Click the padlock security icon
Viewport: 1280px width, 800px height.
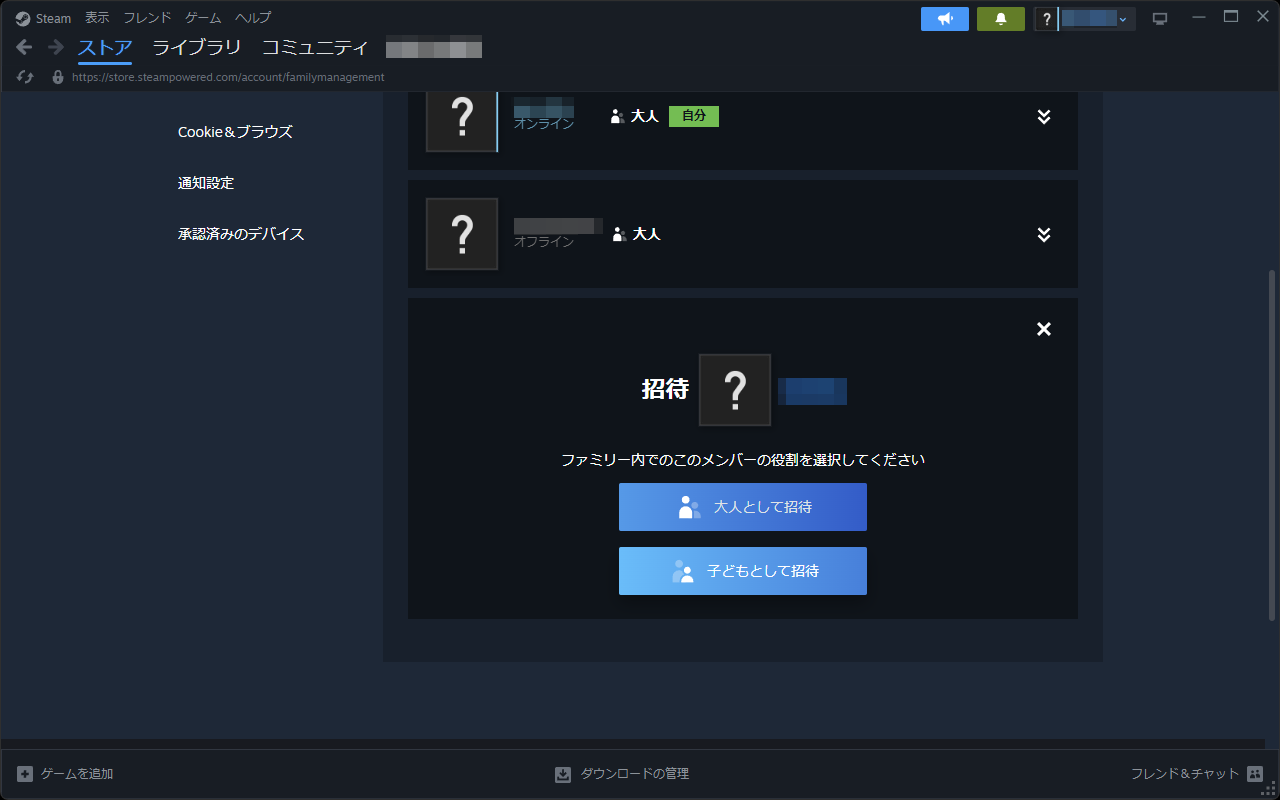click(58, 77)
